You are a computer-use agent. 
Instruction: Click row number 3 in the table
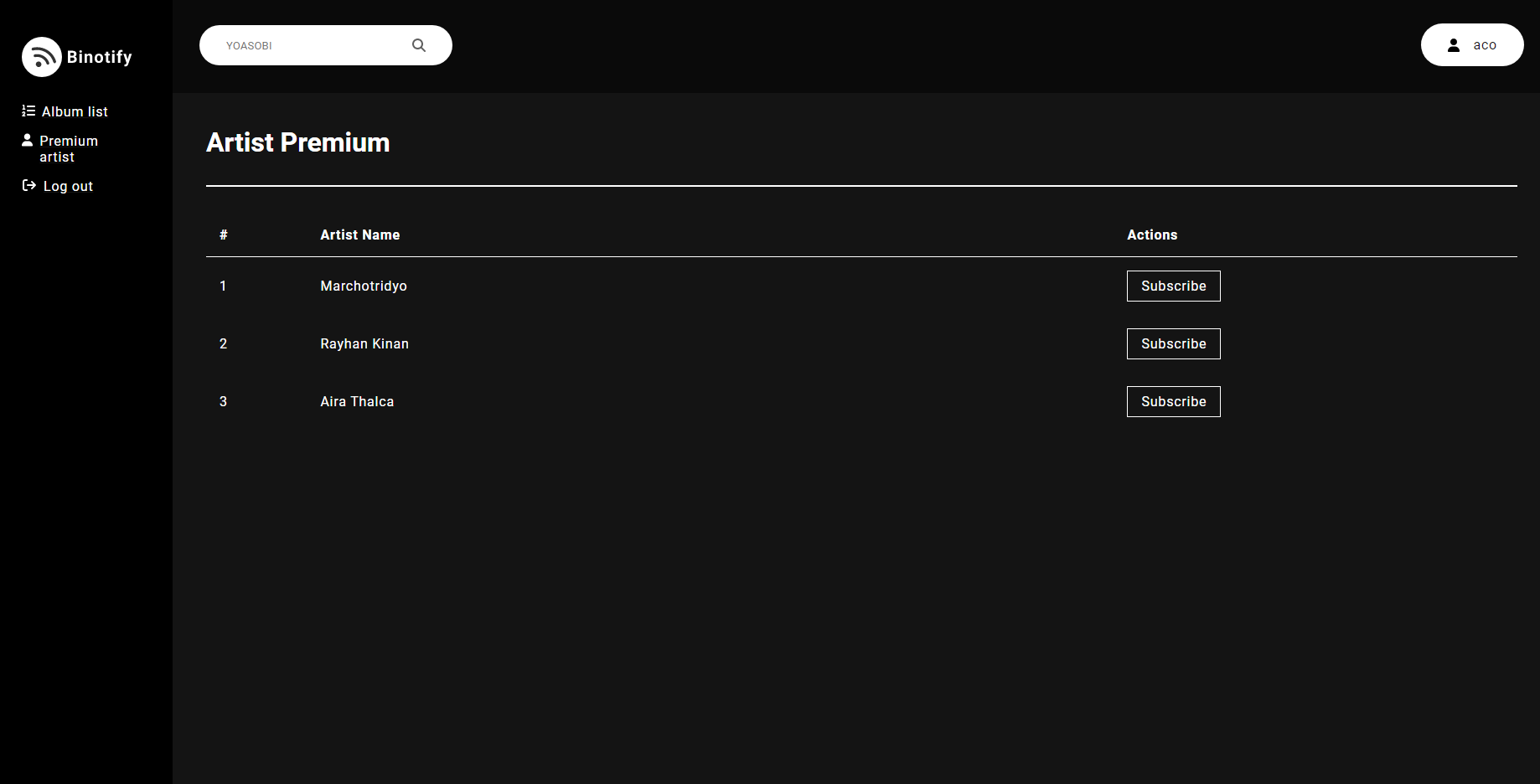pos(223,401)
